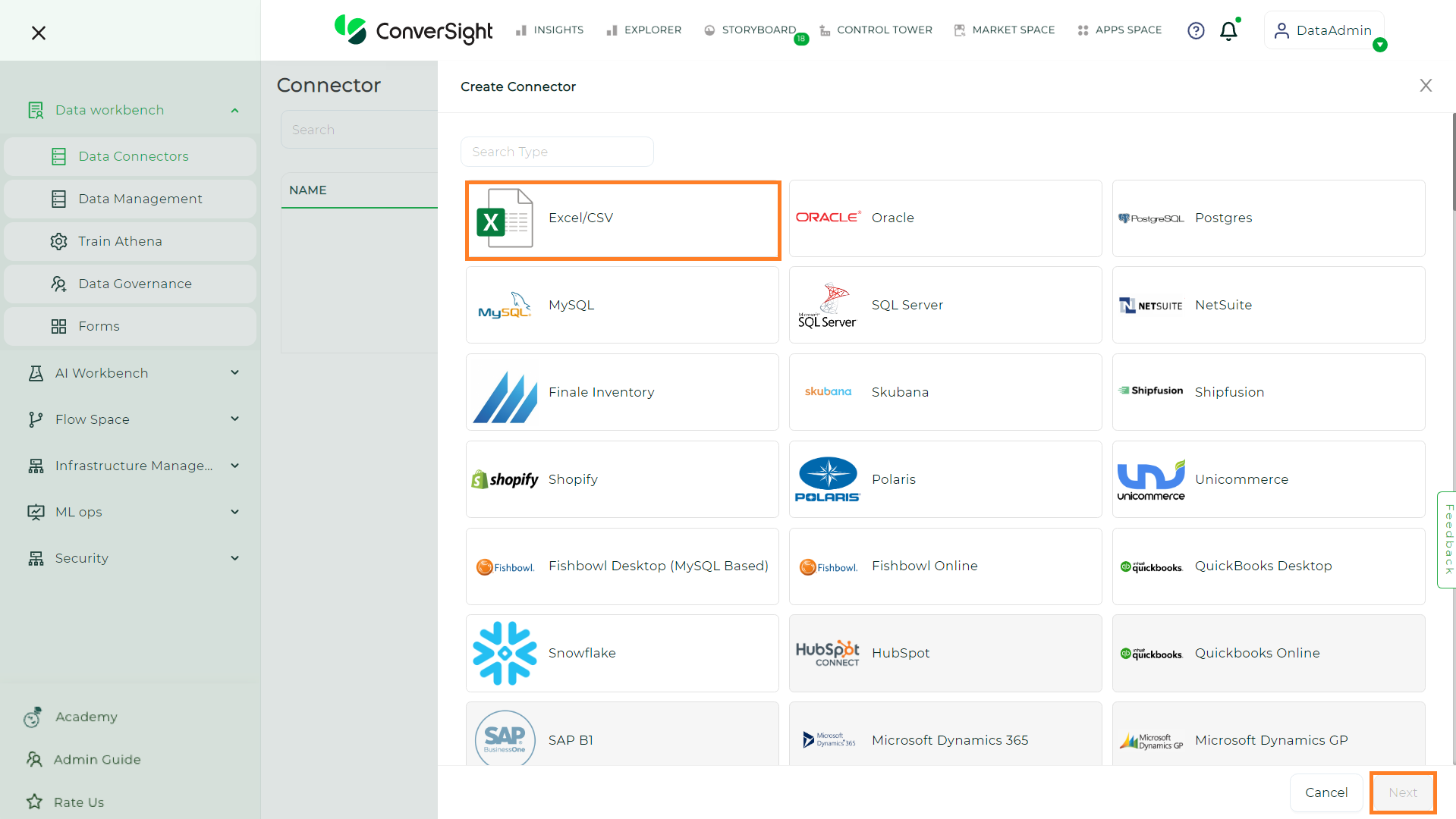
Task: Open the Market Space menu
Action: coord(1004,30)
